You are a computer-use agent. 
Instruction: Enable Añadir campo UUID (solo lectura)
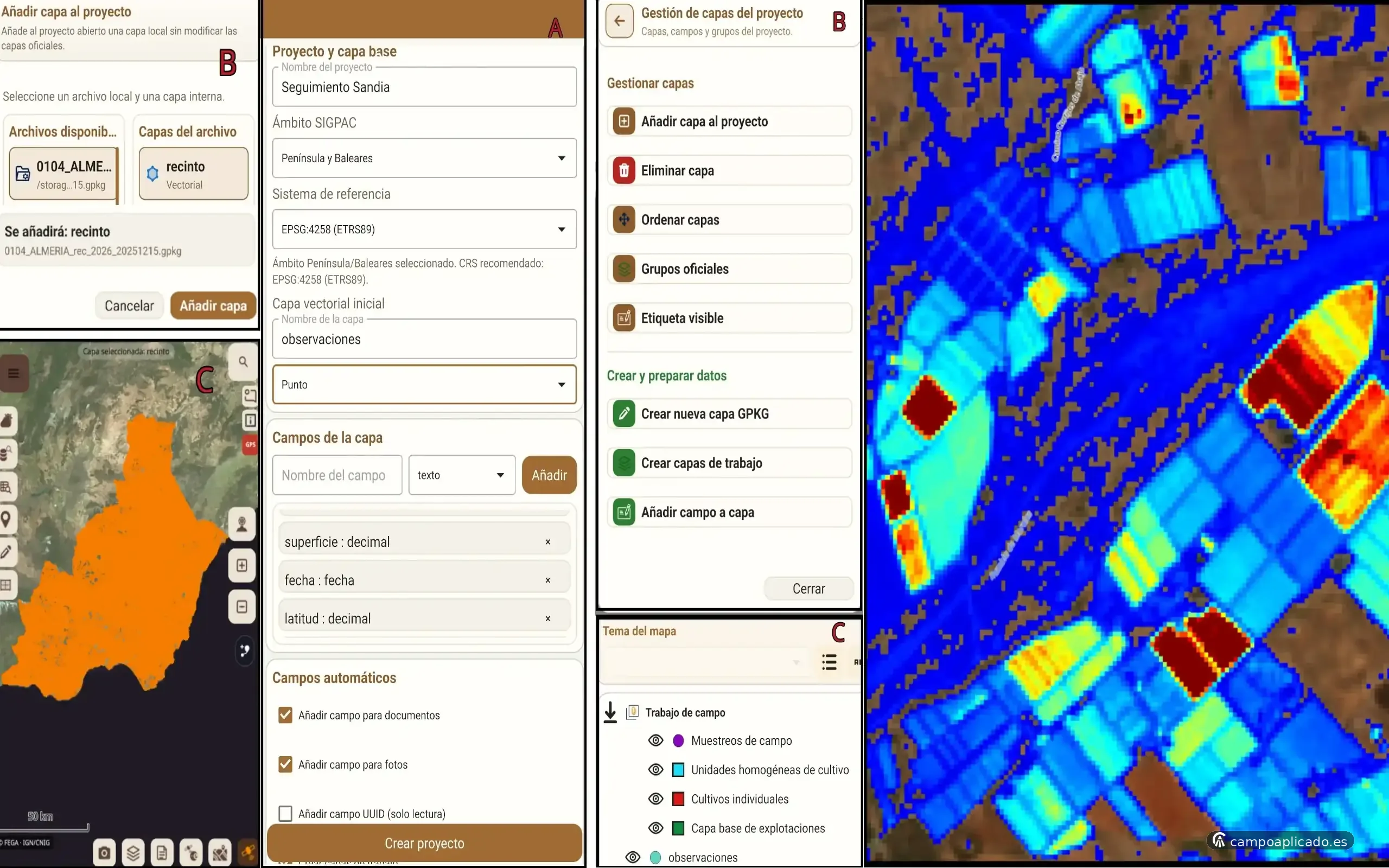(x=285, y=813)
